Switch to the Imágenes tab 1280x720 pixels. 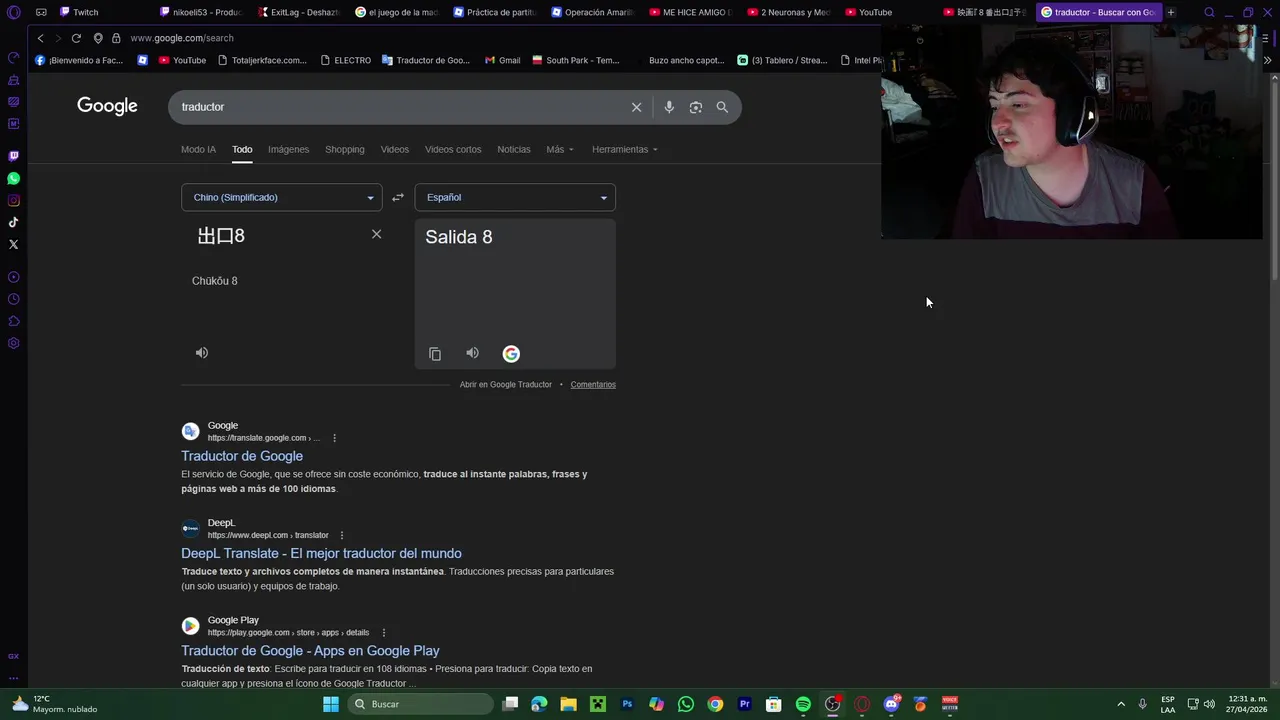pyautogui.click(x=288, y=149)
